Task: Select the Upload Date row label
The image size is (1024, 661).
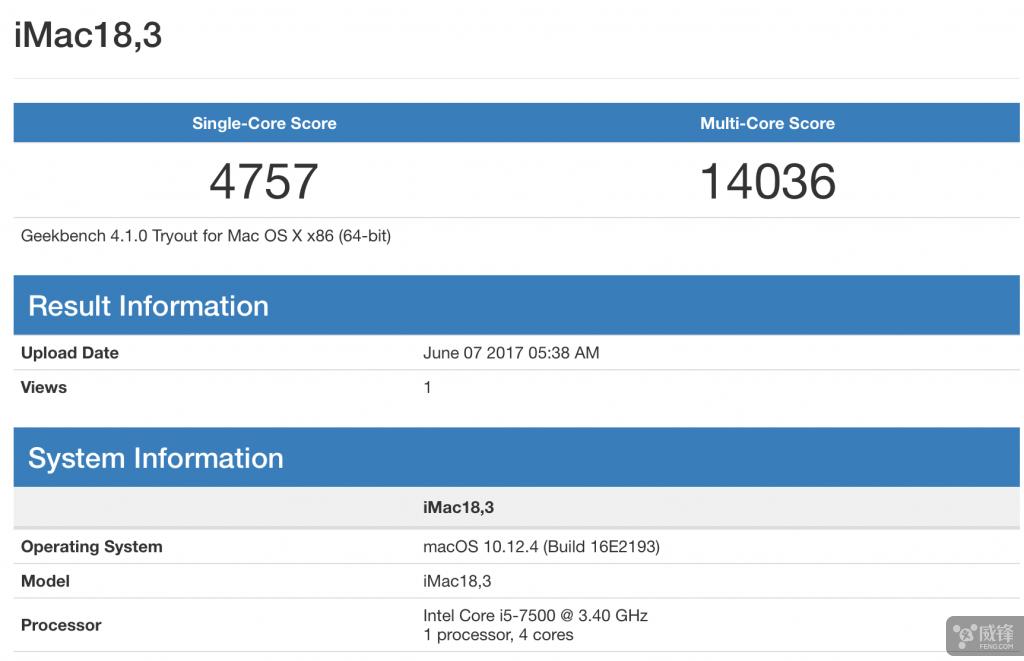Action: coord(70,353)
